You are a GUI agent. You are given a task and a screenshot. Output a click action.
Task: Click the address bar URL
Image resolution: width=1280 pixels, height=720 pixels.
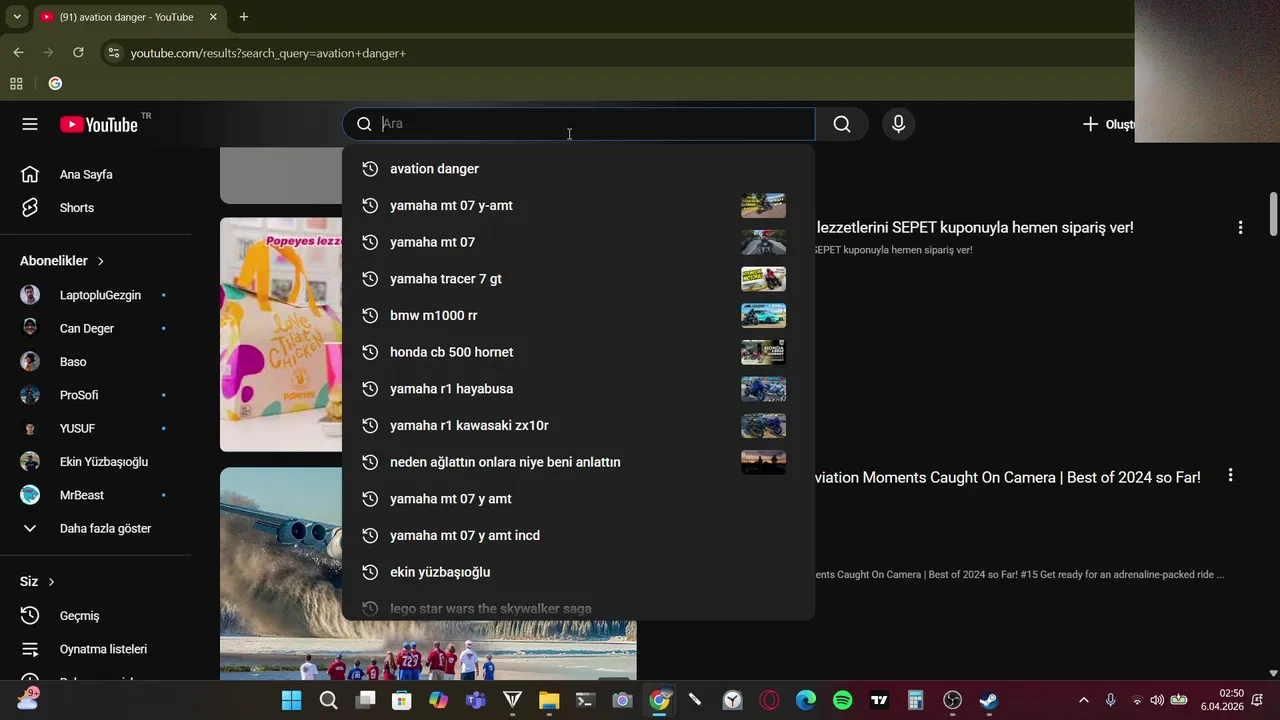pos(268,53)
